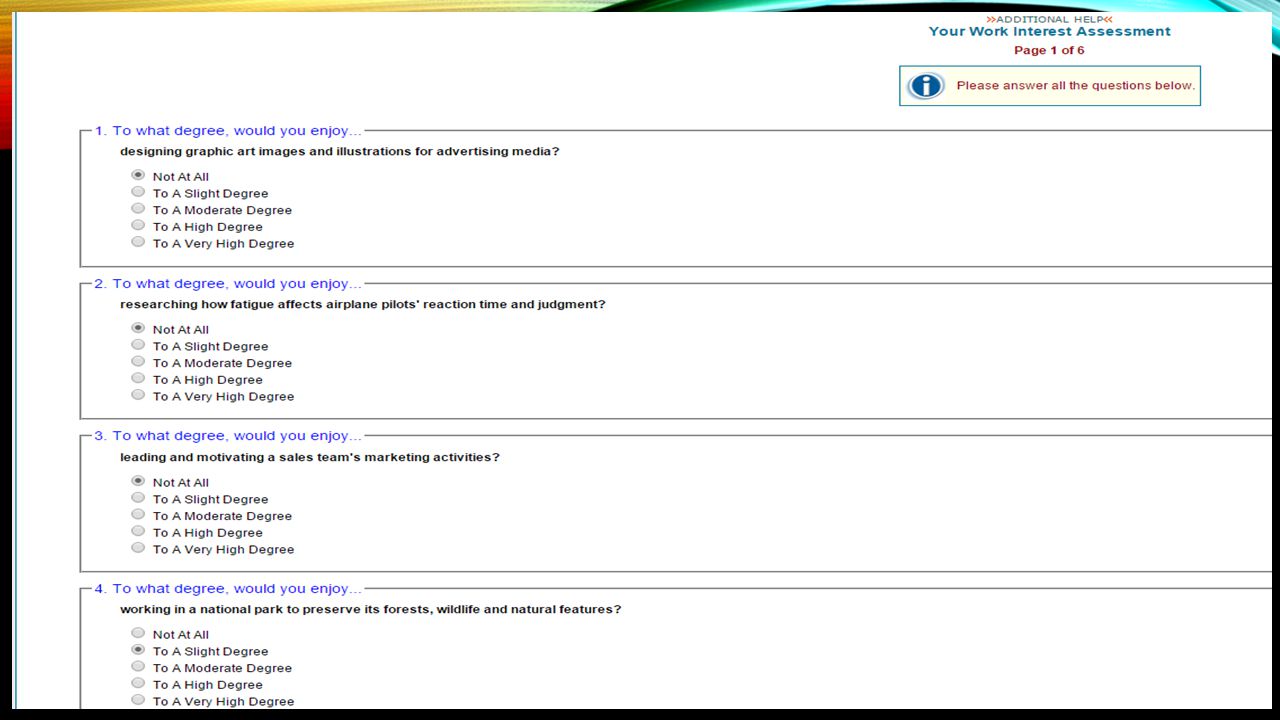Select To A Moderate Degree for question 2
This screenshot has height=720, width=1280.
tap(138, 362)
